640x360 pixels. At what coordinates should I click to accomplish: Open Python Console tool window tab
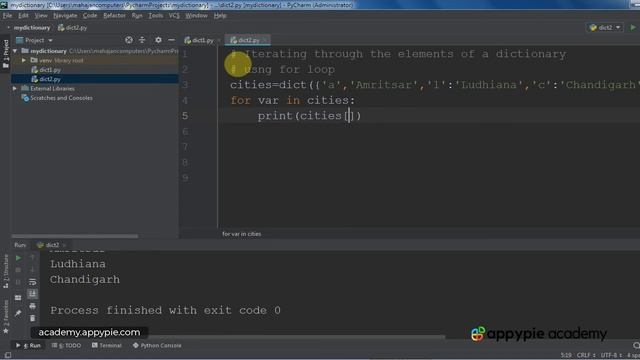point(157,345)
